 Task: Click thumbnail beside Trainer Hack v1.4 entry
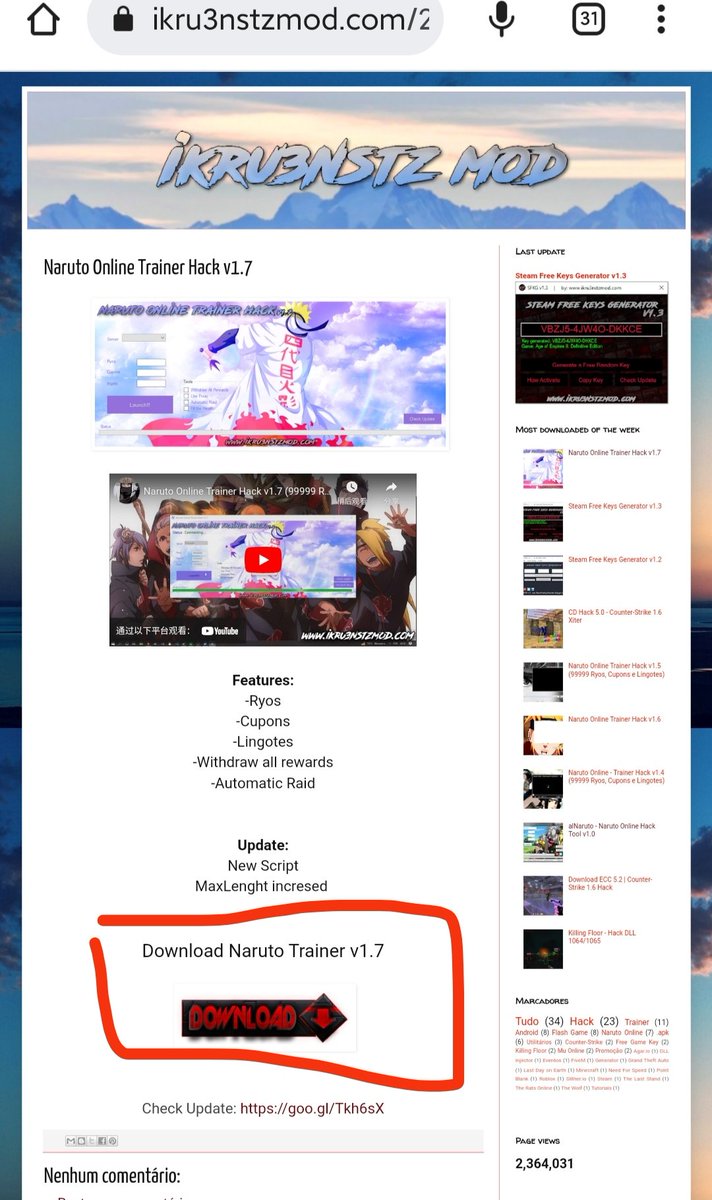543,788
